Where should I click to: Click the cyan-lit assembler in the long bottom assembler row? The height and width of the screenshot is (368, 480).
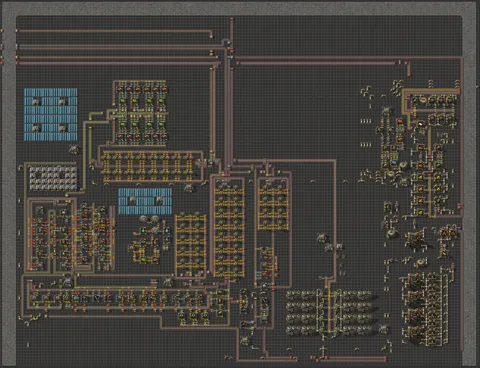76,298
